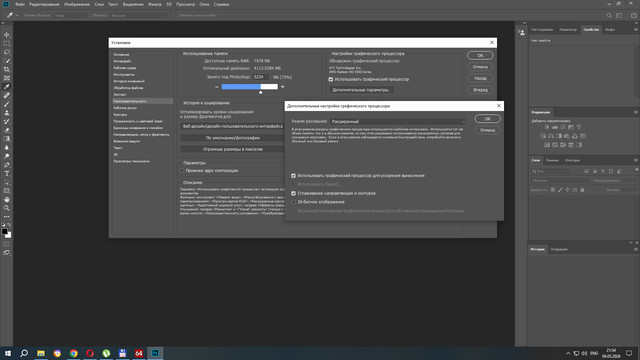The image size is (640, 360).
Task: Select the Crop tool
Action: point(7,69)
